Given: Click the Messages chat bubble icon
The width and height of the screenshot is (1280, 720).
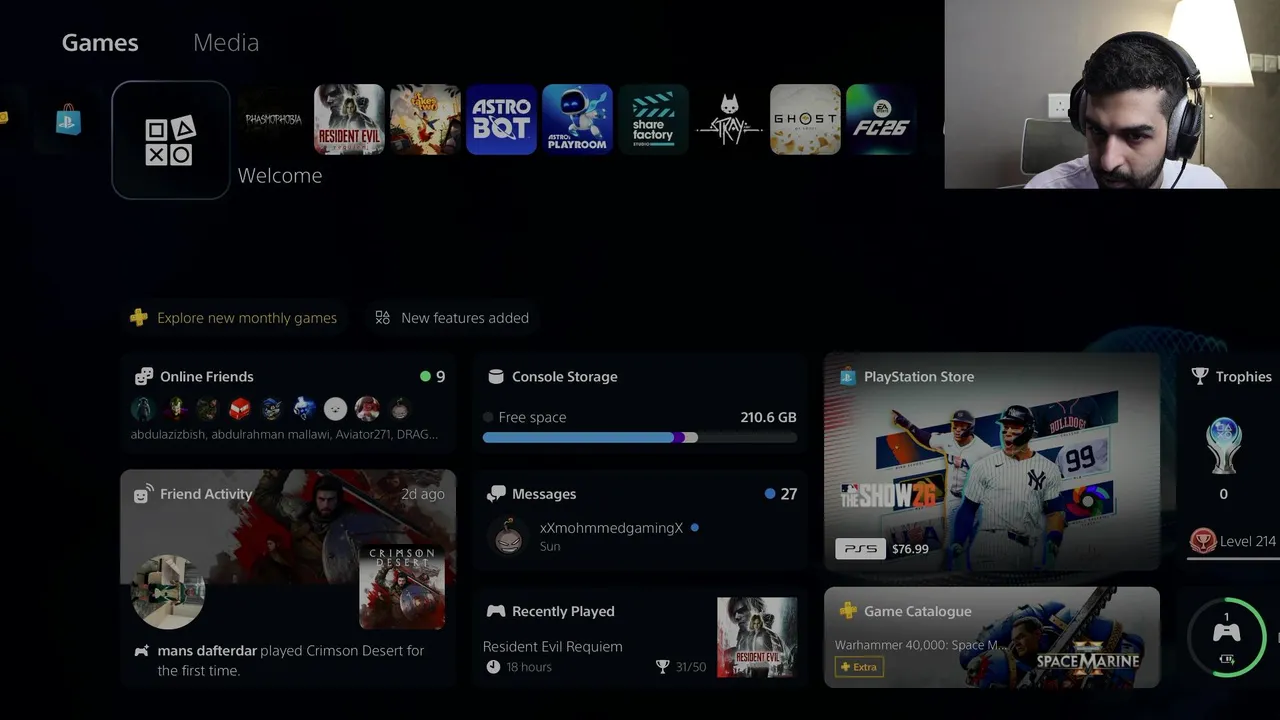Looking at the screenshot, I should point(496,494).
